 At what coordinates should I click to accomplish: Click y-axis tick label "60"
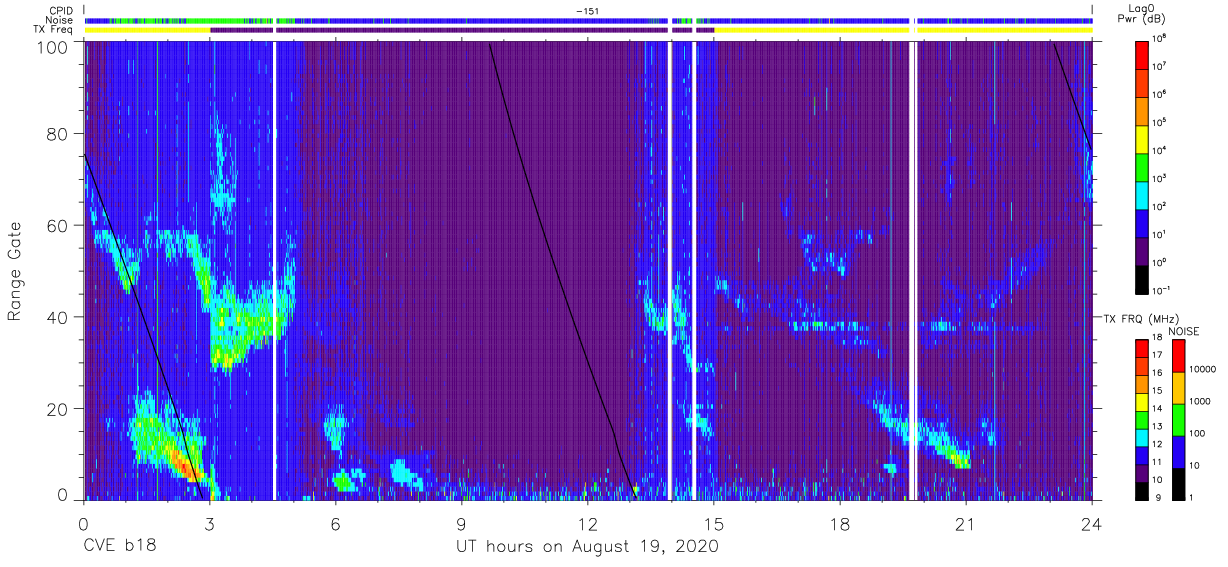pyautogui.click(x=58, y=225)
